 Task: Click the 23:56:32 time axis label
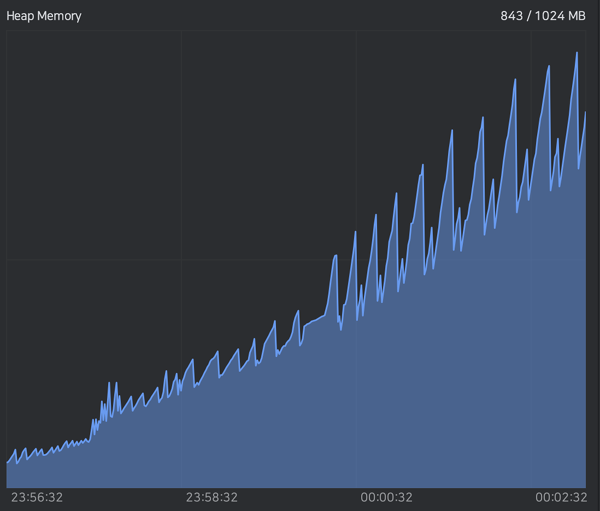tap(37, 497)
